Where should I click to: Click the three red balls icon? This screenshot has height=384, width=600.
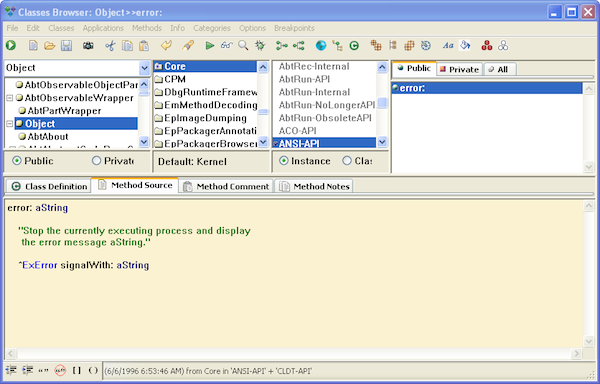(487, 46)
